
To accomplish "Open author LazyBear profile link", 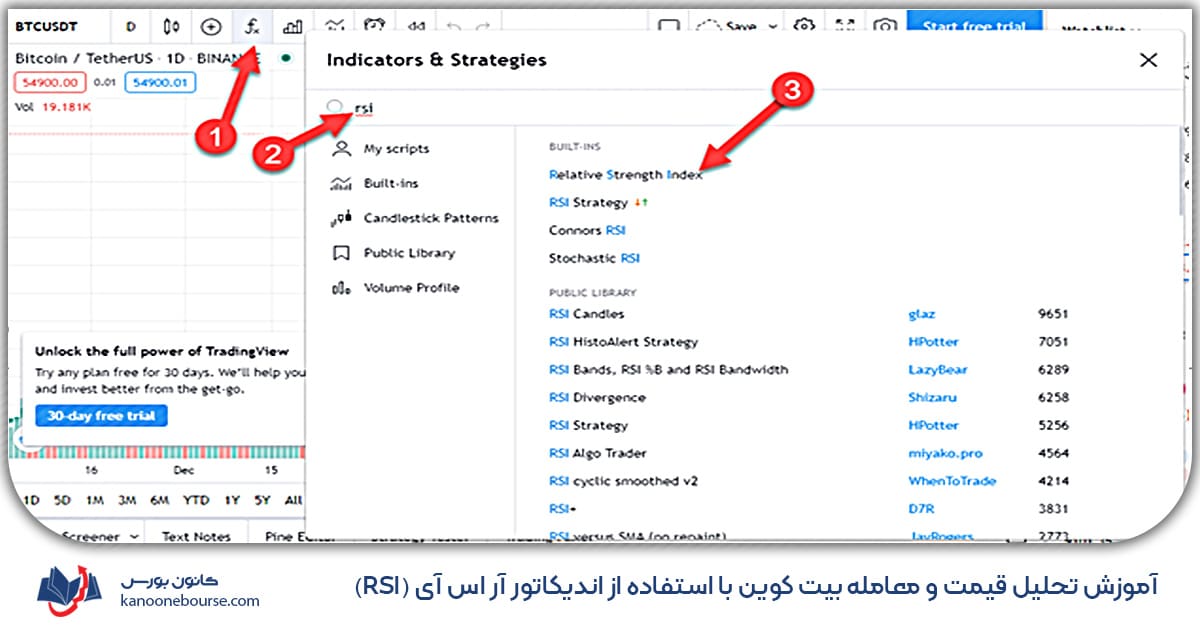I will coord(937,370).
